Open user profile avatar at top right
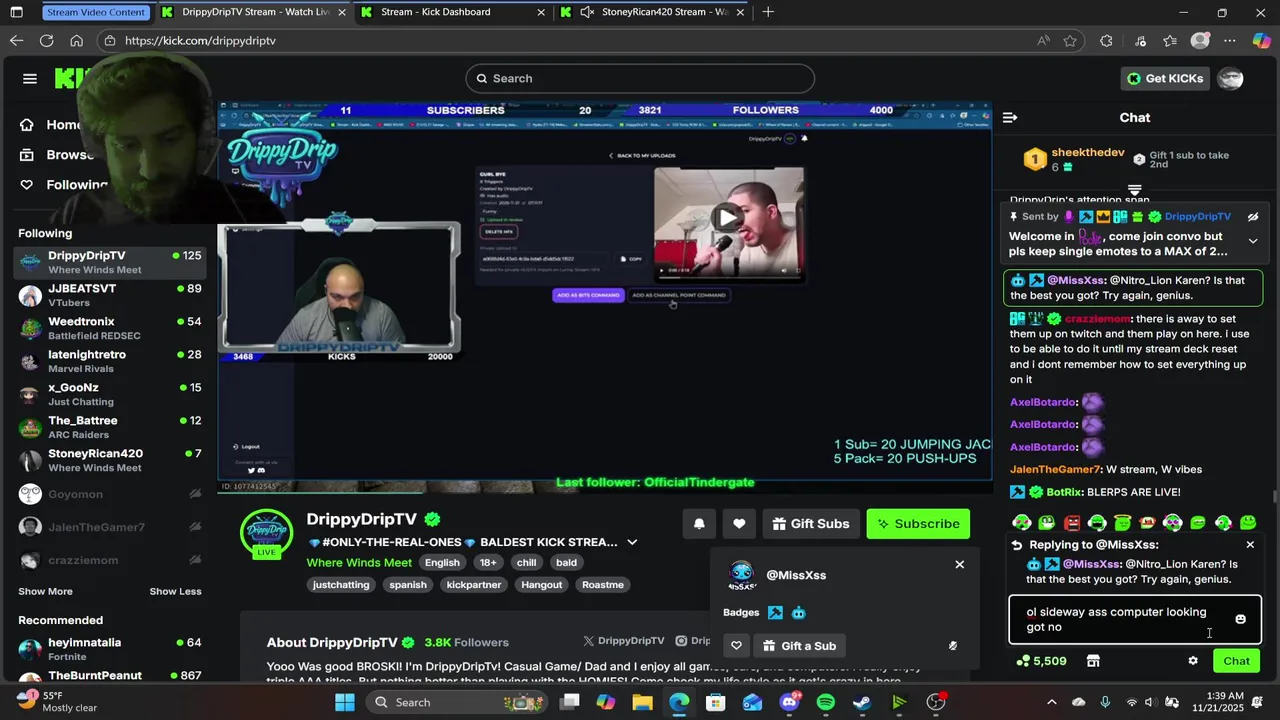The width and height of the screenshot is (1280, 720). coord(1231,79)
